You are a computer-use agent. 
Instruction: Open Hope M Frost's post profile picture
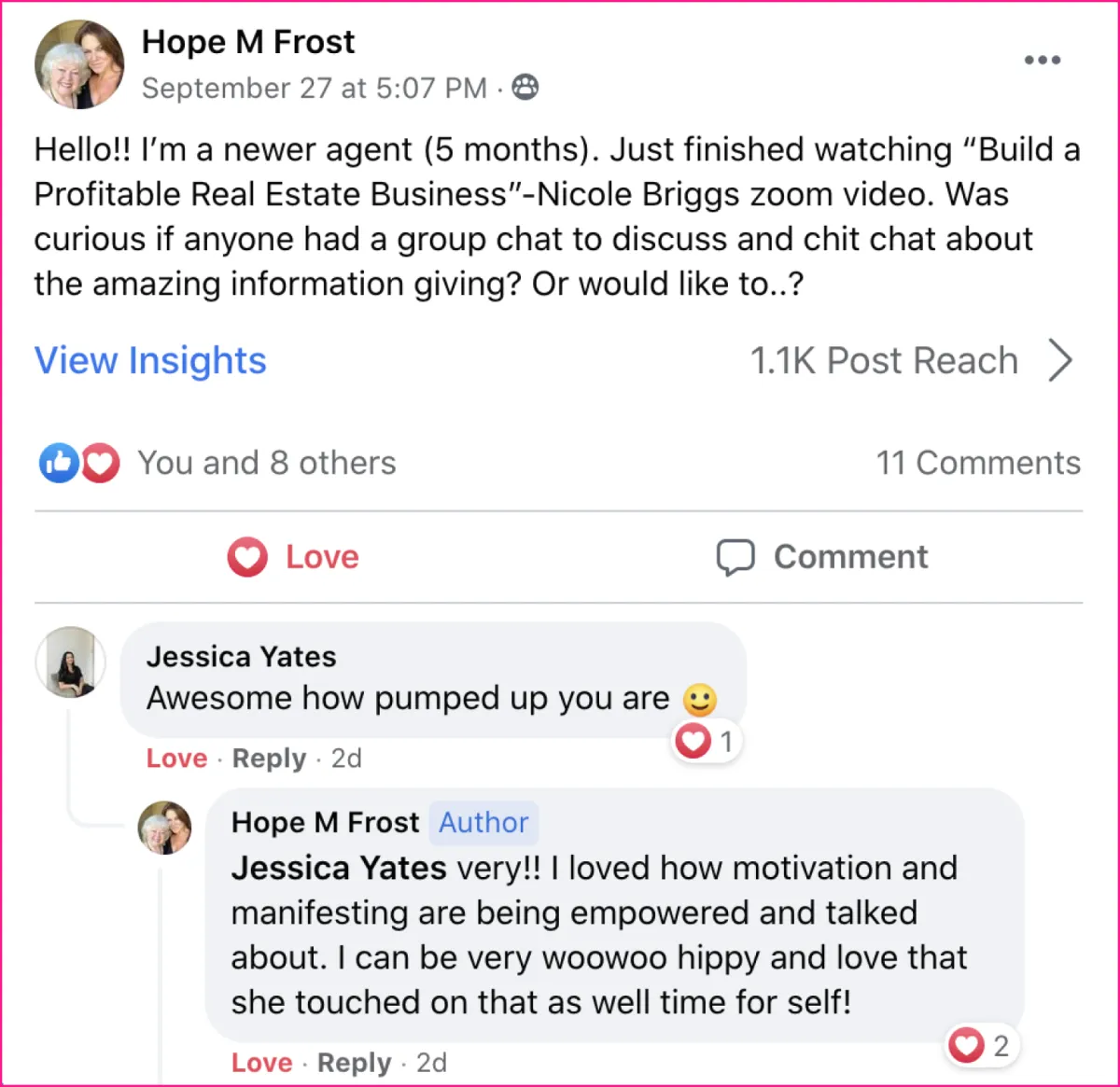pos(79,64)
